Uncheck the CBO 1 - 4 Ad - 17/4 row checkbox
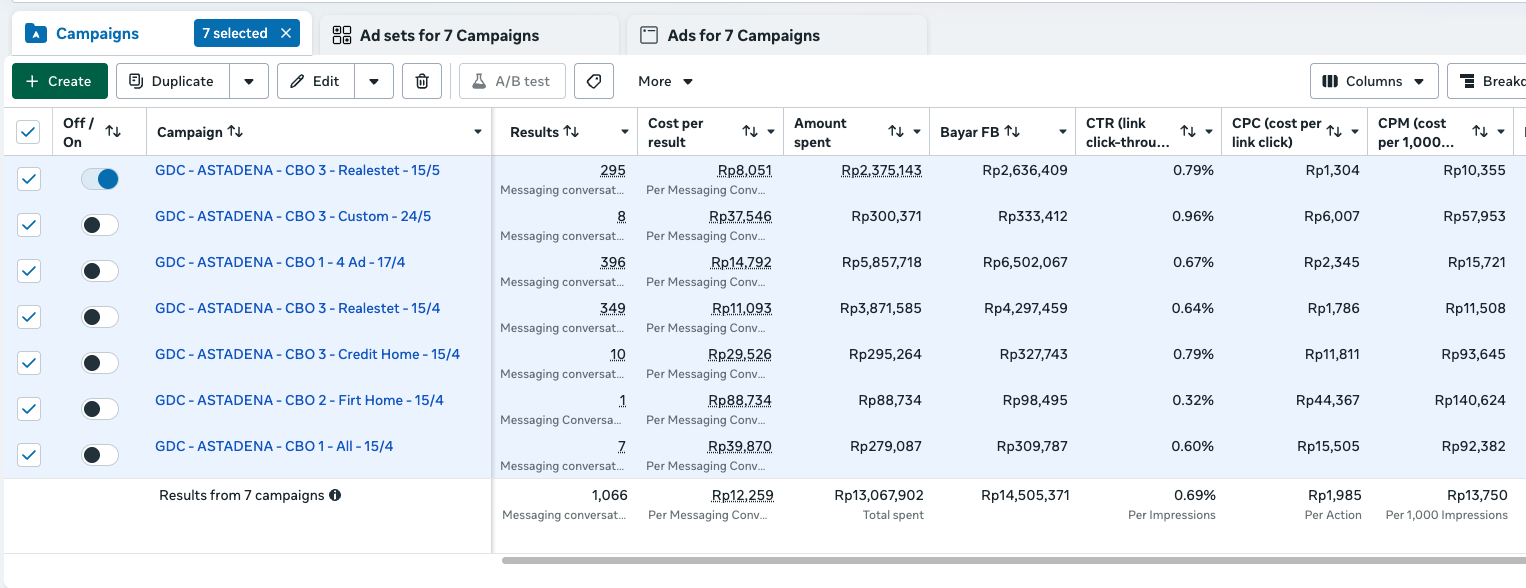Image resolution: width=1526 pixels, height=588 pixels. [29, 271]
